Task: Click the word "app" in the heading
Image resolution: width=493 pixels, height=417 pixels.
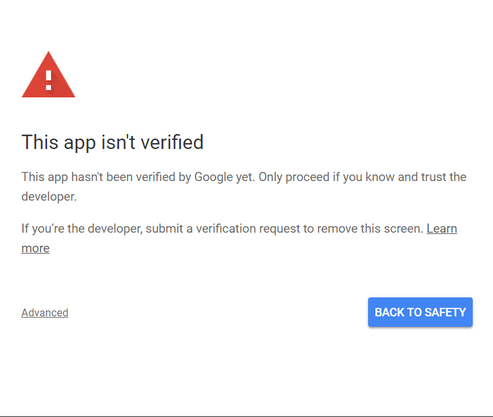Action: click(80, 143)
